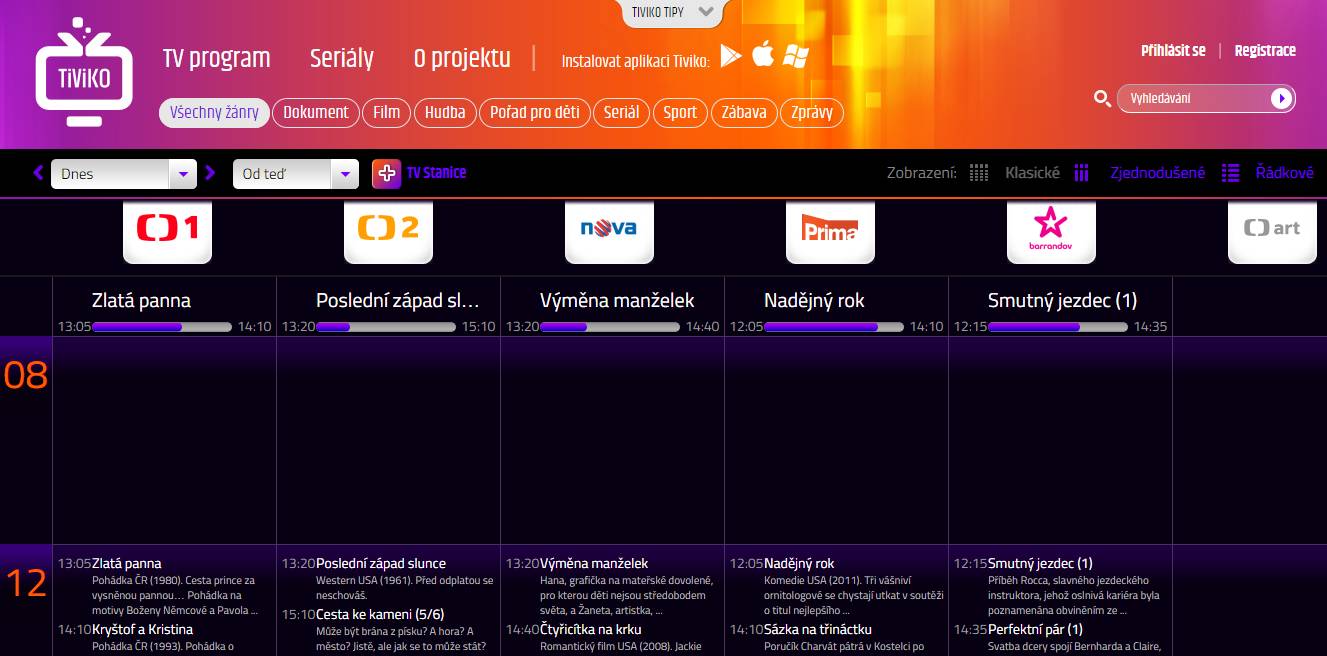The image size is (1327, 656).
Task: Go to next day arrow
Action: click(x=210, y=173)
